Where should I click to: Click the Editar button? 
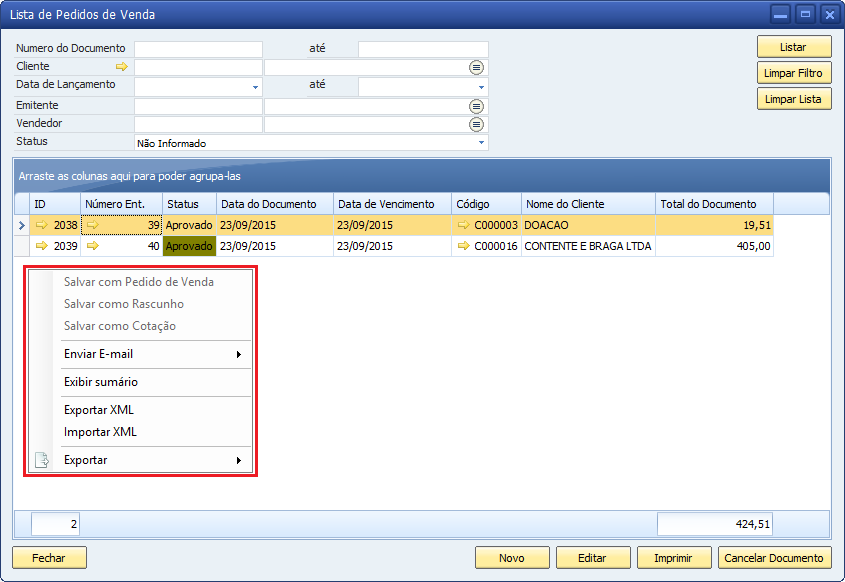click(x=593, y=558)
